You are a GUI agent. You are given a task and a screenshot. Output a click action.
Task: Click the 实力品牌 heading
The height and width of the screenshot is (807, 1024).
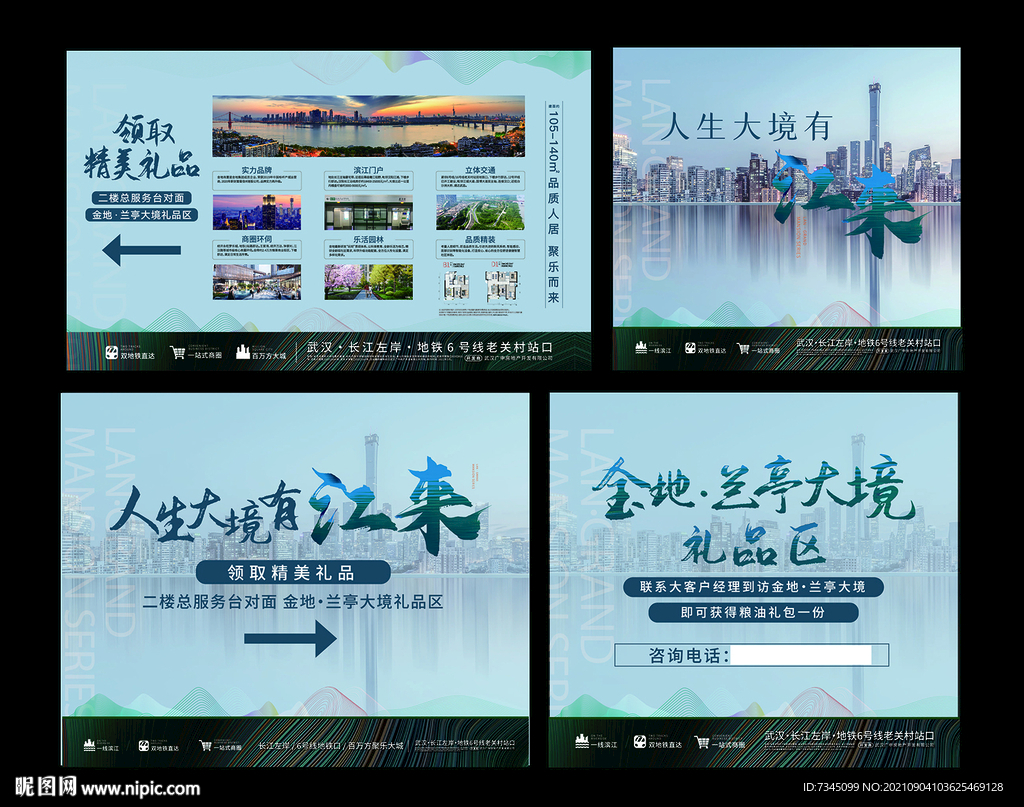pyautogui.click(x=257, y=170)
